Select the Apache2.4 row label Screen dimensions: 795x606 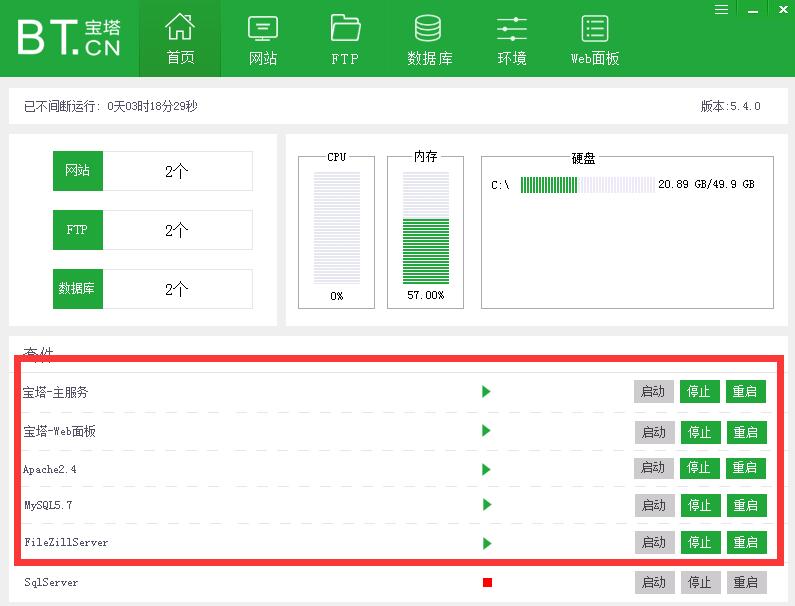click(50, 470)
